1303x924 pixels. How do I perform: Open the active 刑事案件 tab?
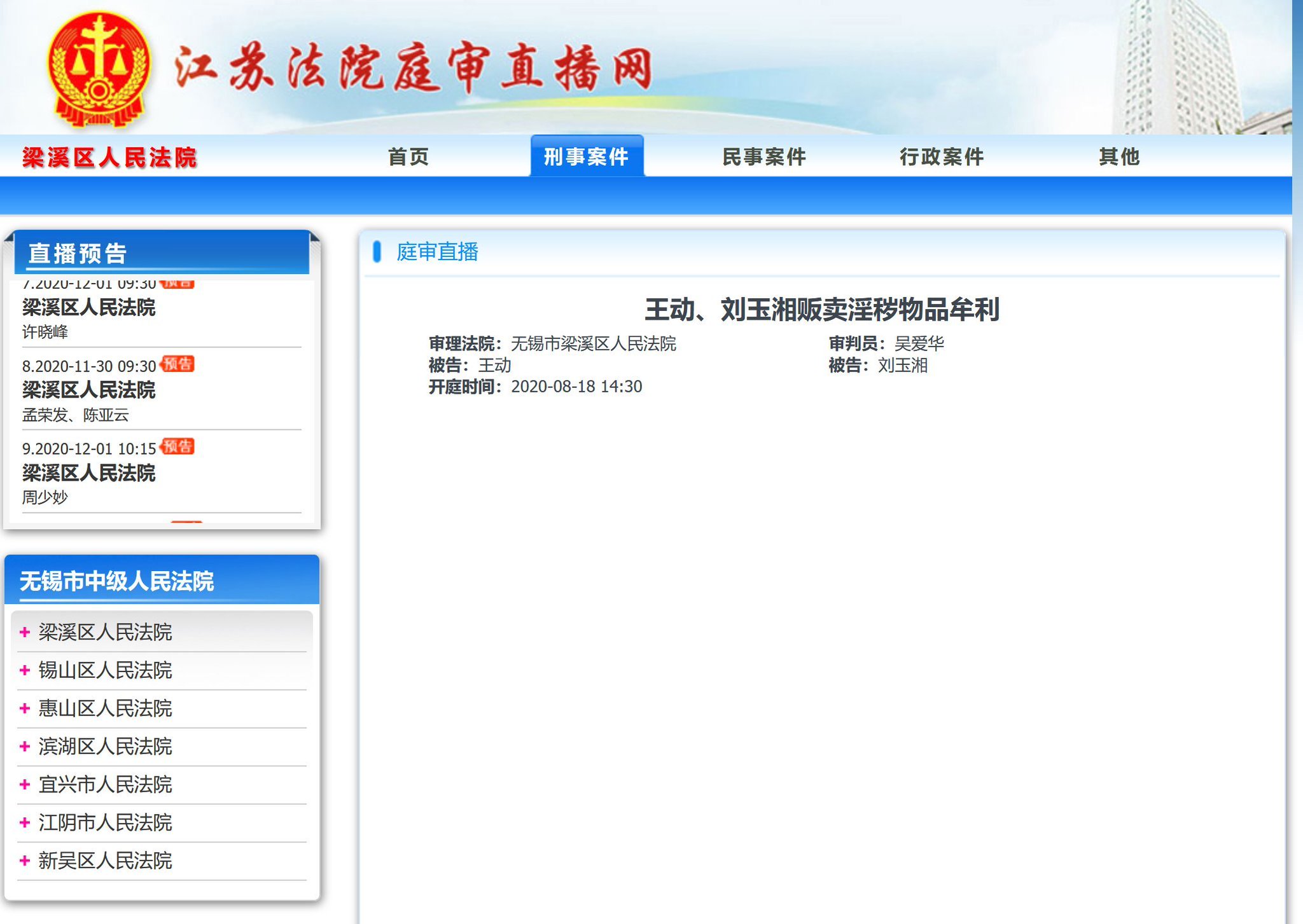point(586,156)
